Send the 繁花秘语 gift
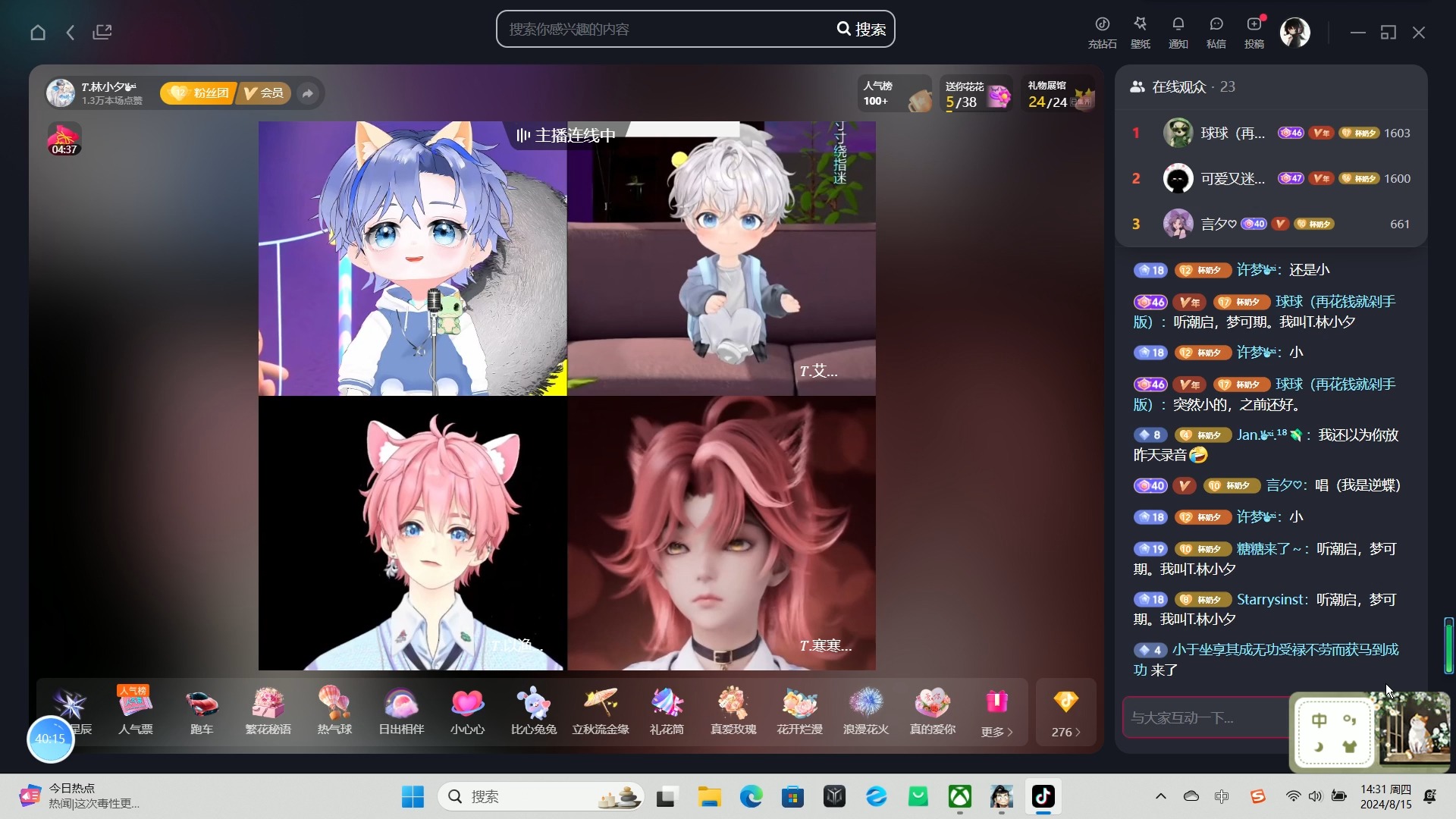Image resolution: width=1456 pixels, height=819 pixels. pos(268,711)
